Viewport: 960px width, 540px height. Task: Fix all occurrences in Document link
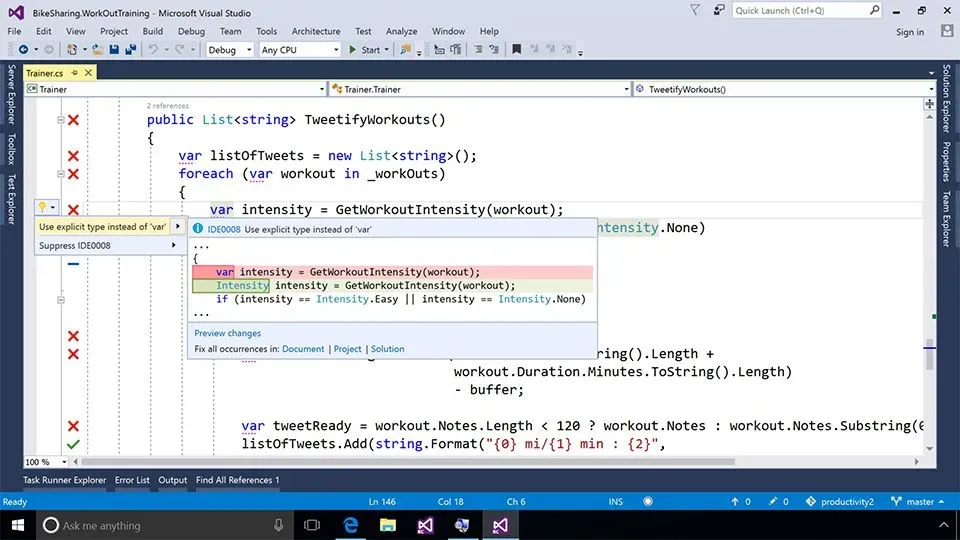[303, 349]
